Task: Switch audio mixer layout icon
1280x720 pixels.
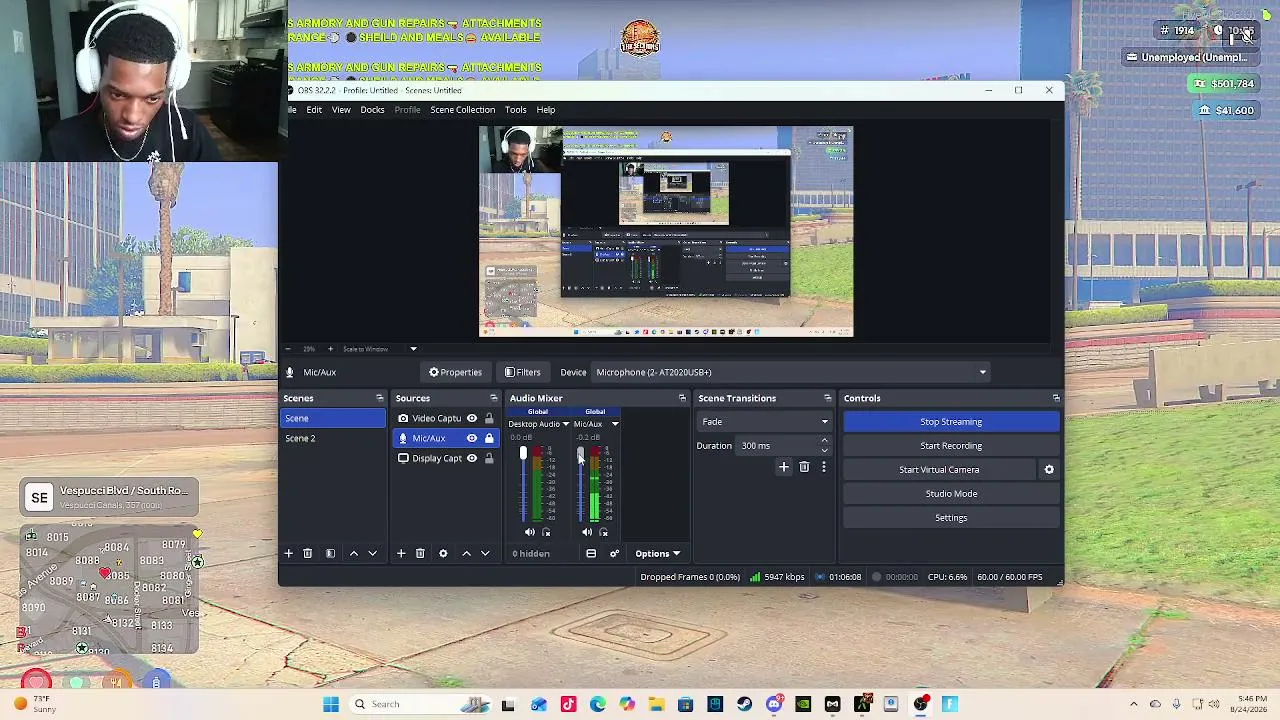Action: tap(591, 553)
